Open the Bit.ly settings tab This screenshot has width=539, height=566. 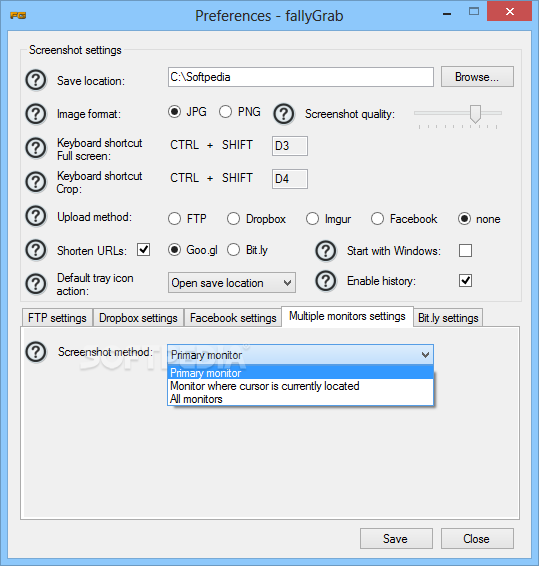coord(448,318)
